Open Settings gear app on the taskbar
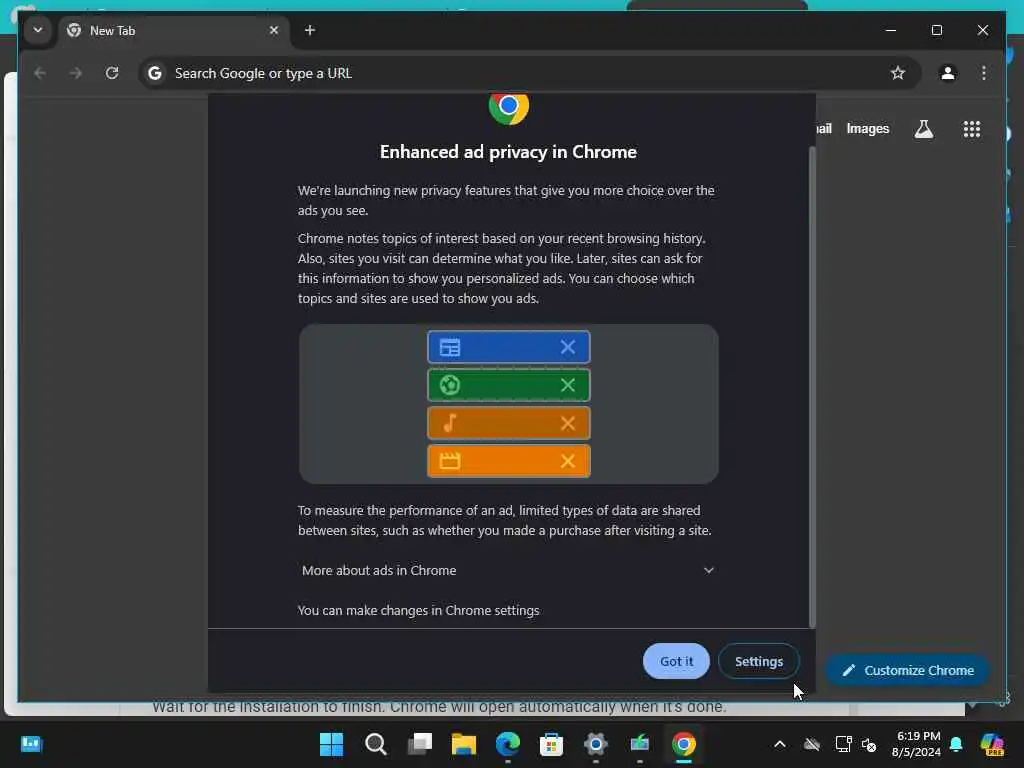The width and height of the screenshot is (1024, 768). pyautogui.click(x=596, y=744)
